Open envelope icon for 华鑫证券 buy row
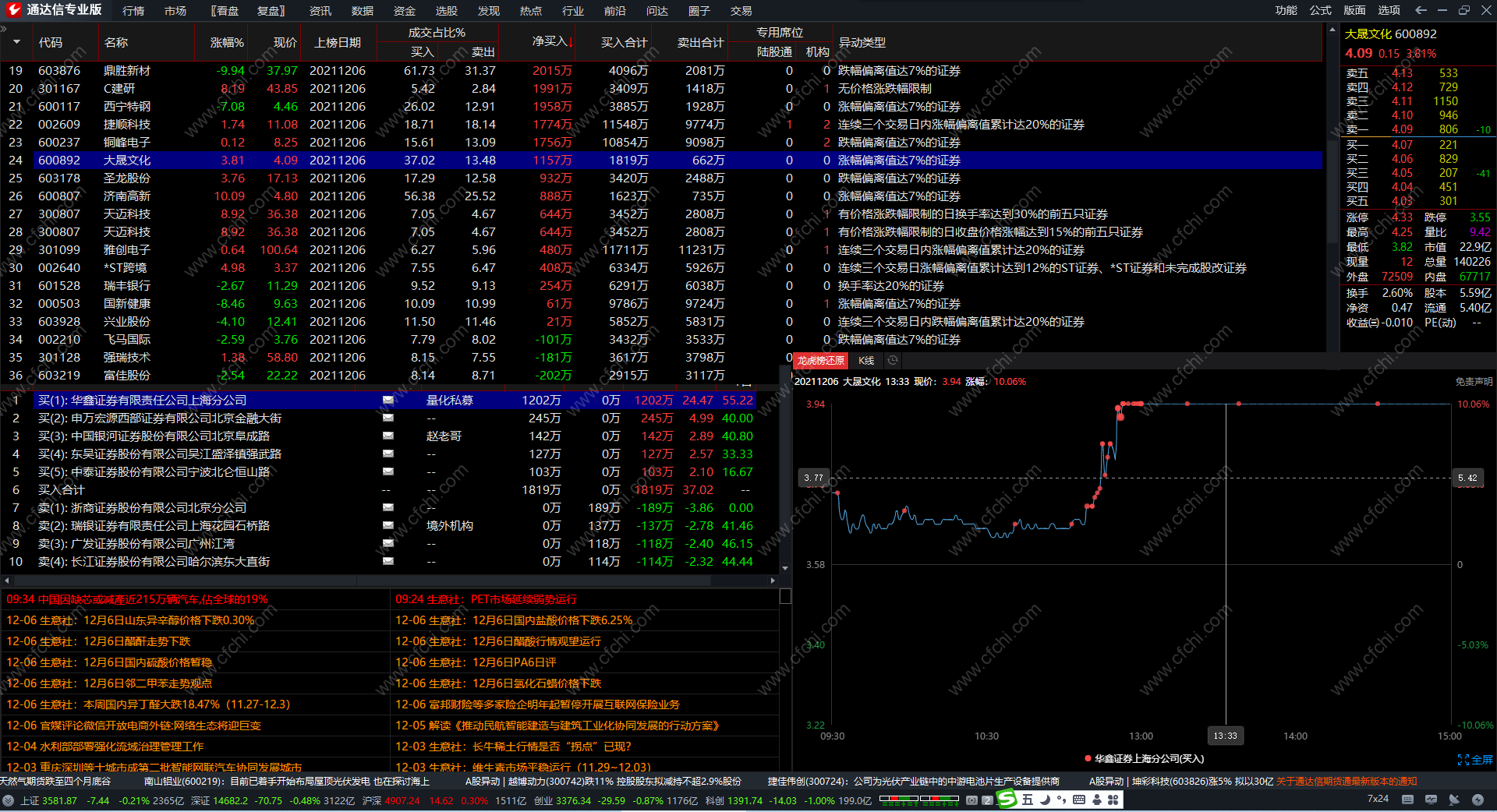This screenshot has height=812, width=1497. 388,400
